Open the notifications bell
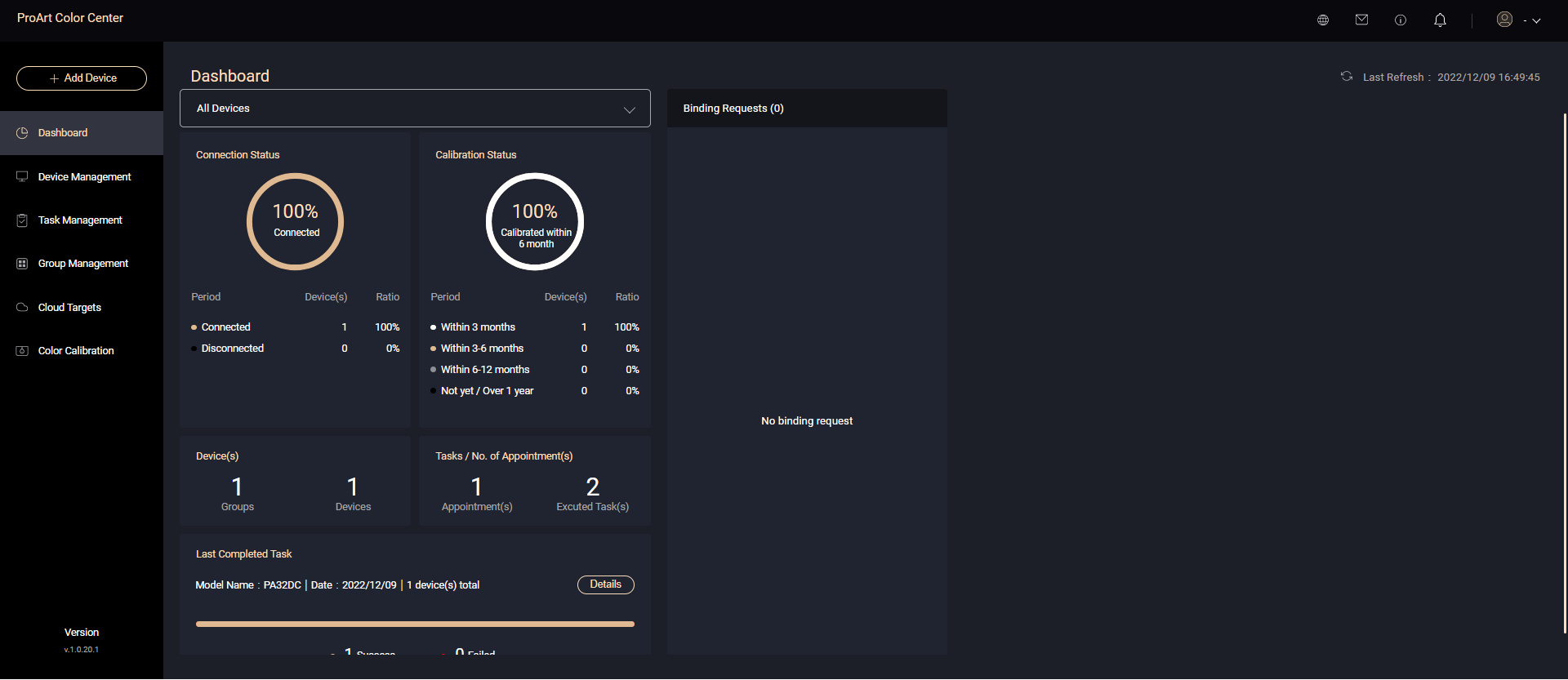 pos(1440,20)
